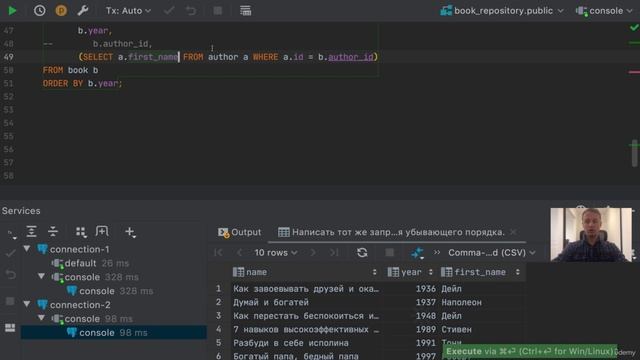Sort by the first_name column header
Image resolution: width=640 pixels, height=360 pixels.
click(x=480, y=272)
